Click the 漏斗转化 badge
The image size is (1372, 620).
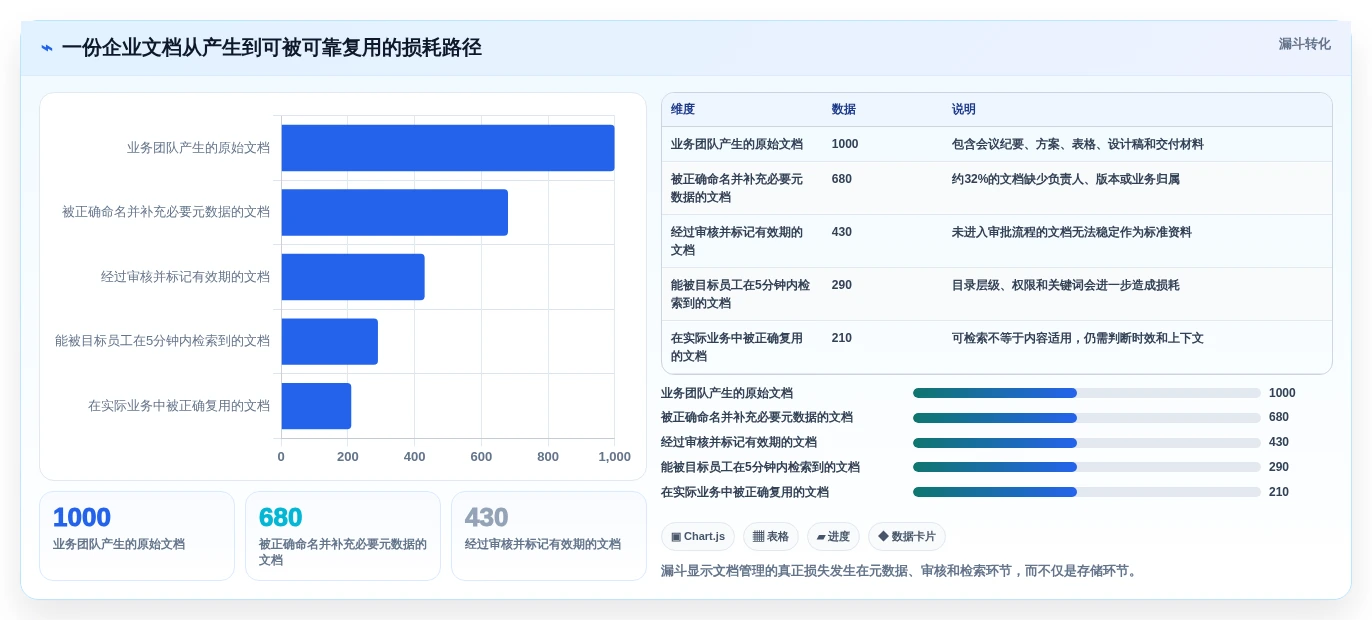1304,44
